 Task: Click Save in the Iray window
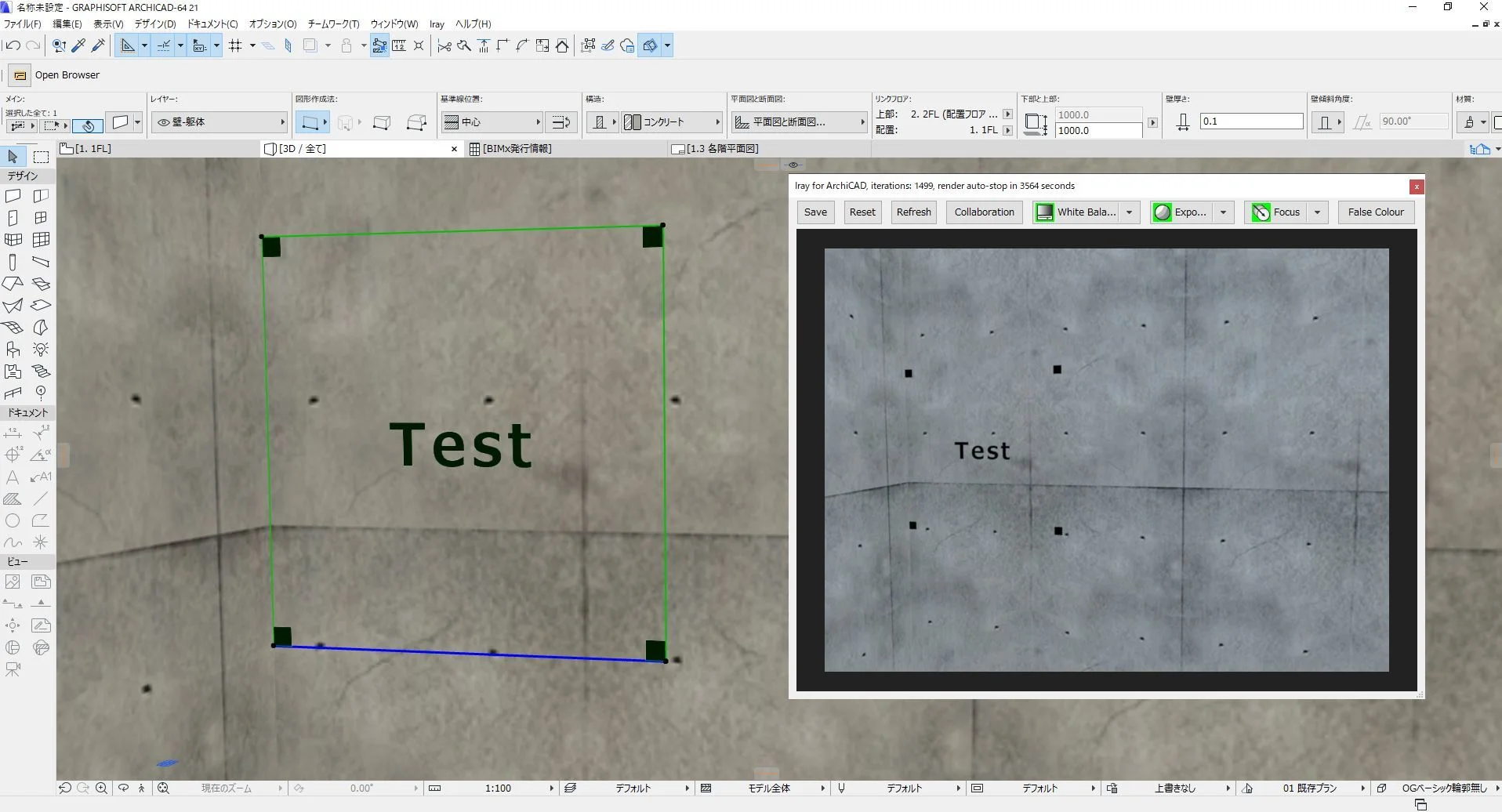tap(815, 212)
